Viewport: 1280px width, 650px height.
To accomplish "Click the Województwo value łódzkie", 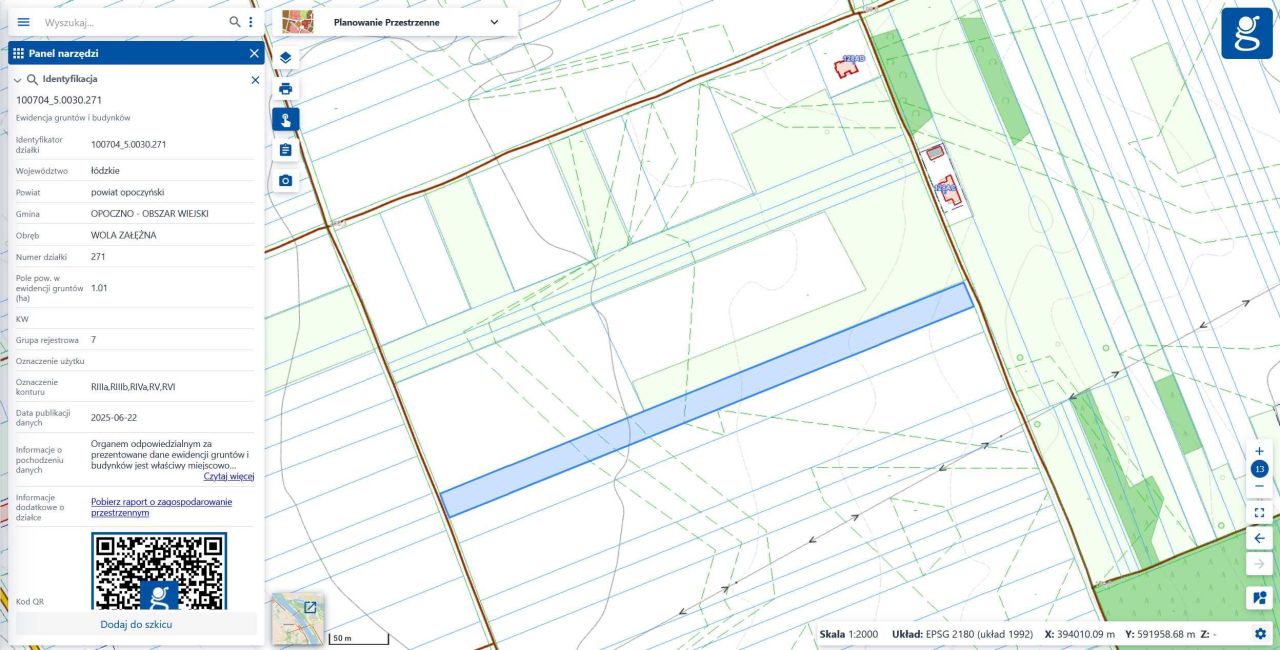I will click(x=107, y=171).
